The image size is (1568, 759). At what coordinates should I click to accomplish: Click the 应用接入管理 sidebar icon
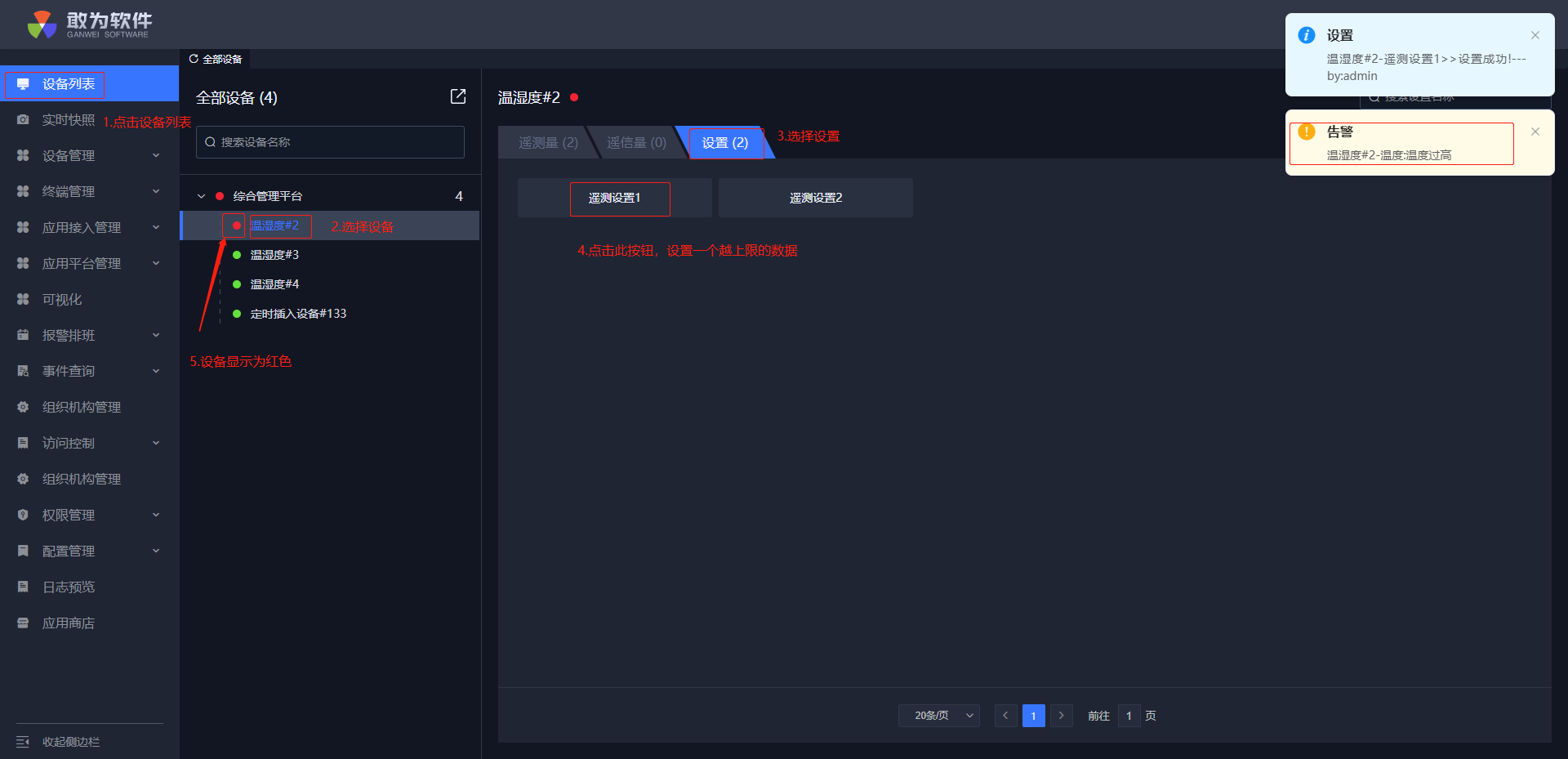pos(23,227)
